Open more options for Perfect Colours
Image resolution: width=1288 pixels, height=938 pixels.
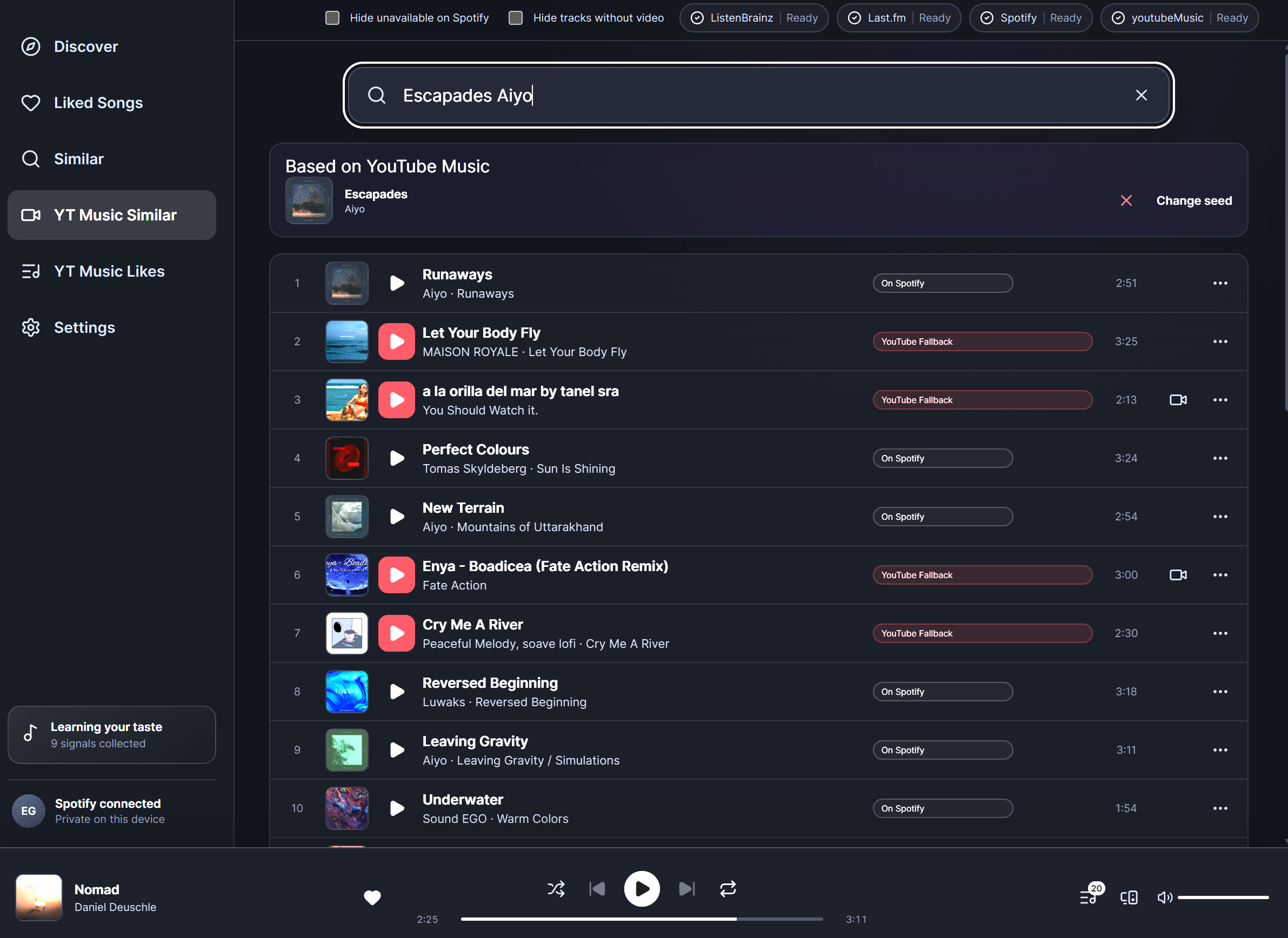coord(1220,458)
